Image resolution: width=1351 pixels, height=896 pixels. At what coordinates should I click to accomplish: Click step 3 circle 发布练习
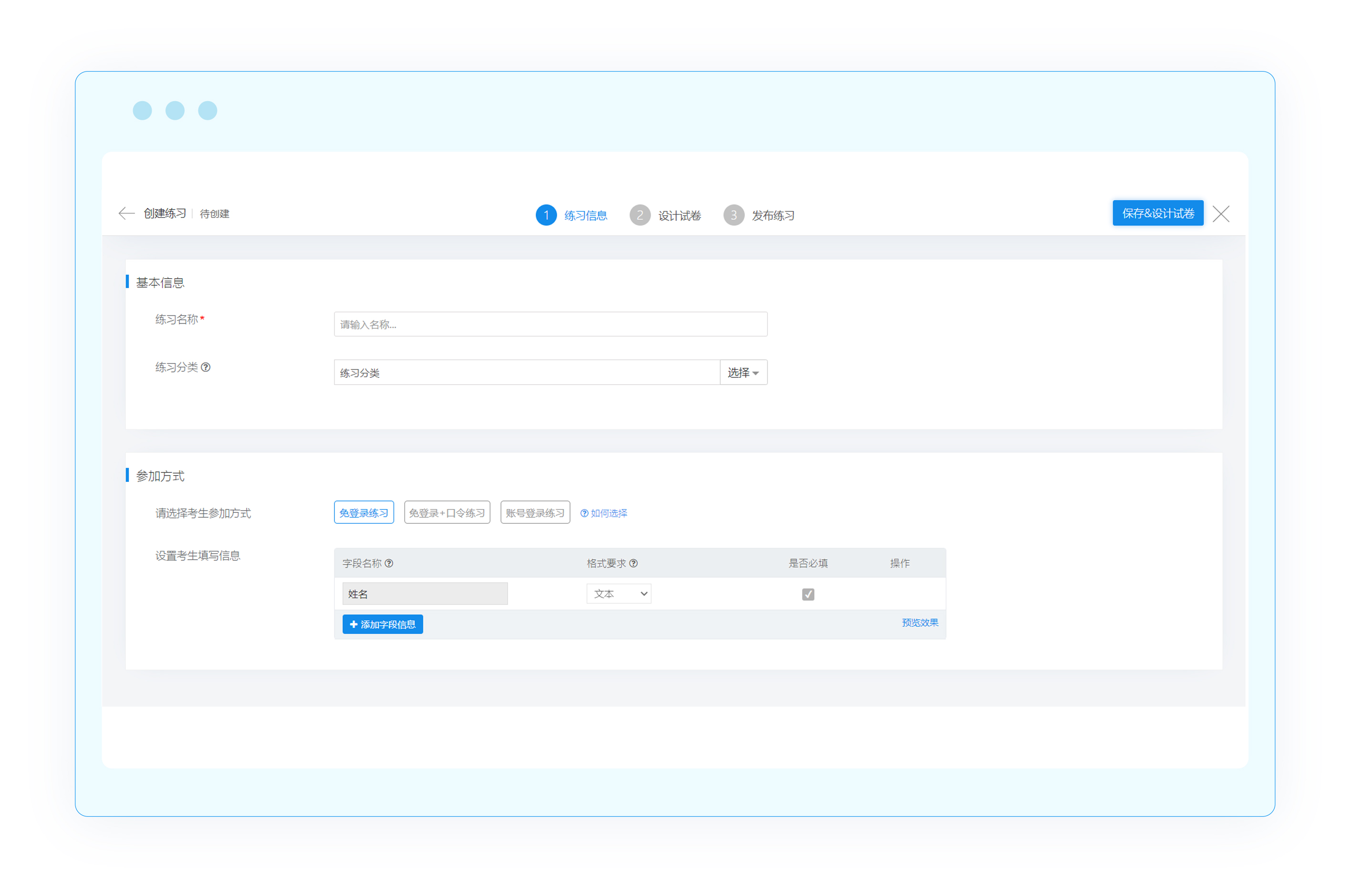[734, 216]
